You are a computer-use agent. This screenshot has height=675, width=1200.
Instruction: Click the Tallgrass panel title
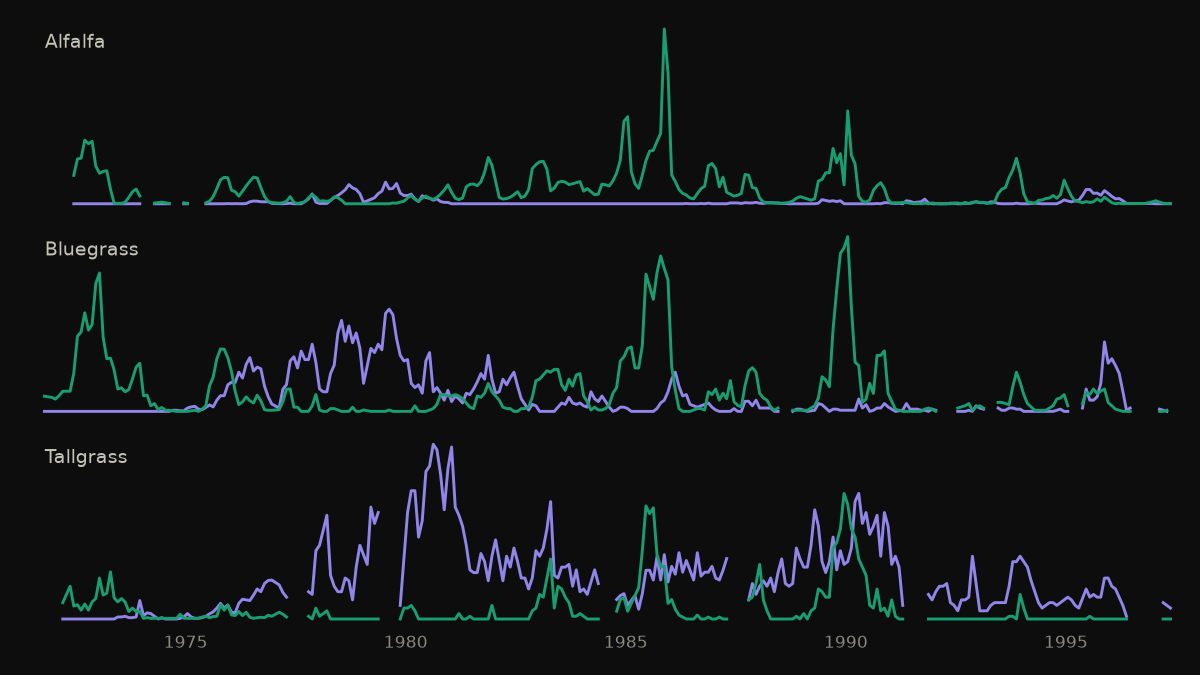(x=86, y=457)
